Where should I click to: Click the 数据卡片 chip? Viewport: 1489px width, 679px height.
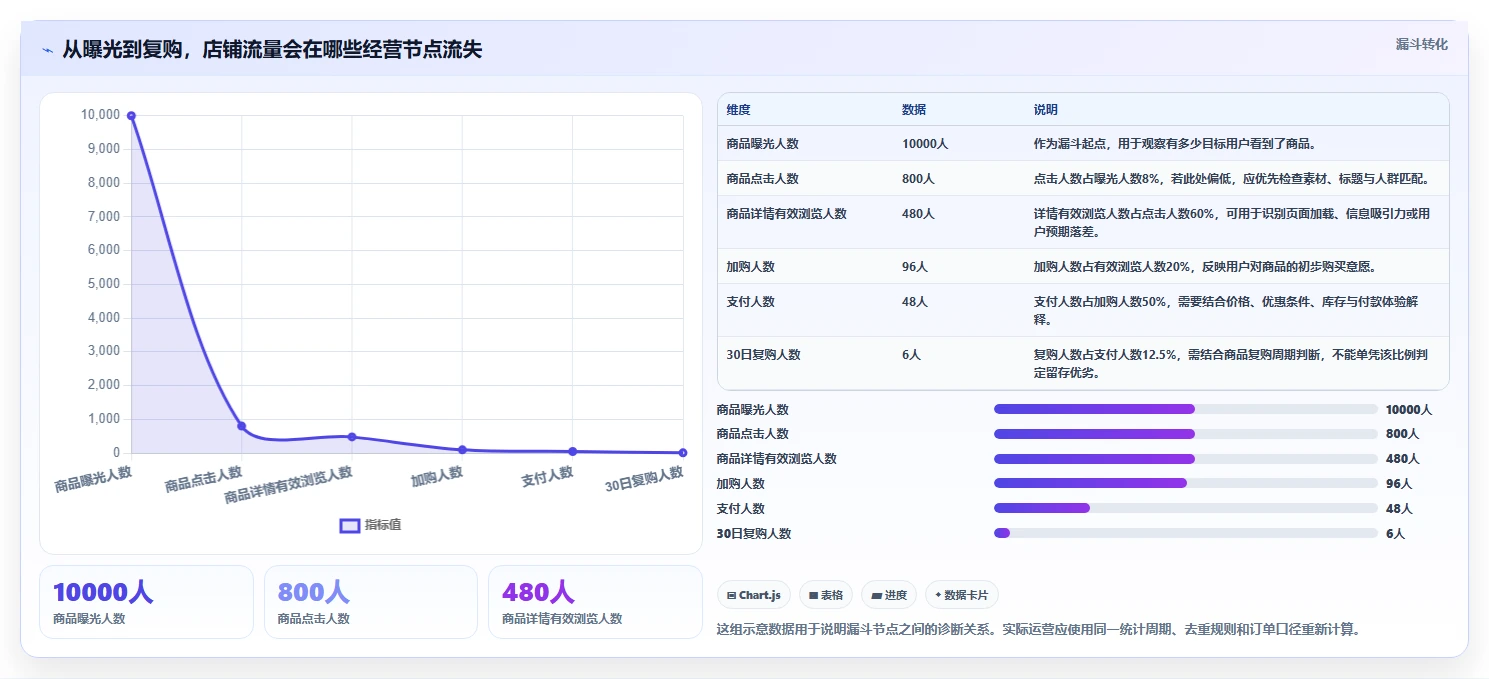tap(961, 595)
